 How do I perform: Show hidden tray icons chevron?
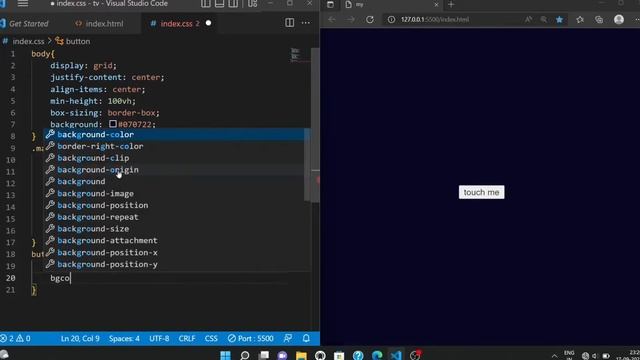click(554, 356)
